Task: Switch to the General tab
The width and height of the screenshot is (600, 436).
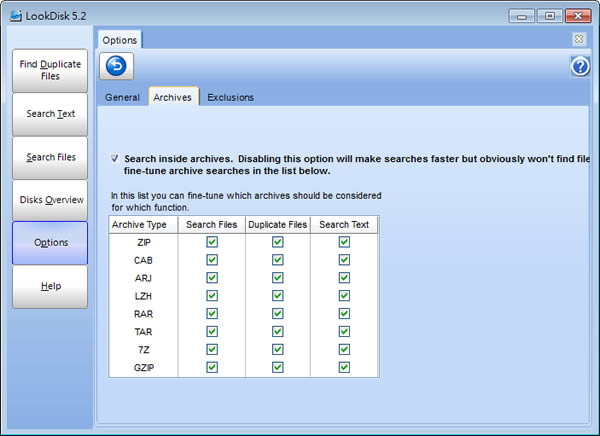Action: click(122, 97)
